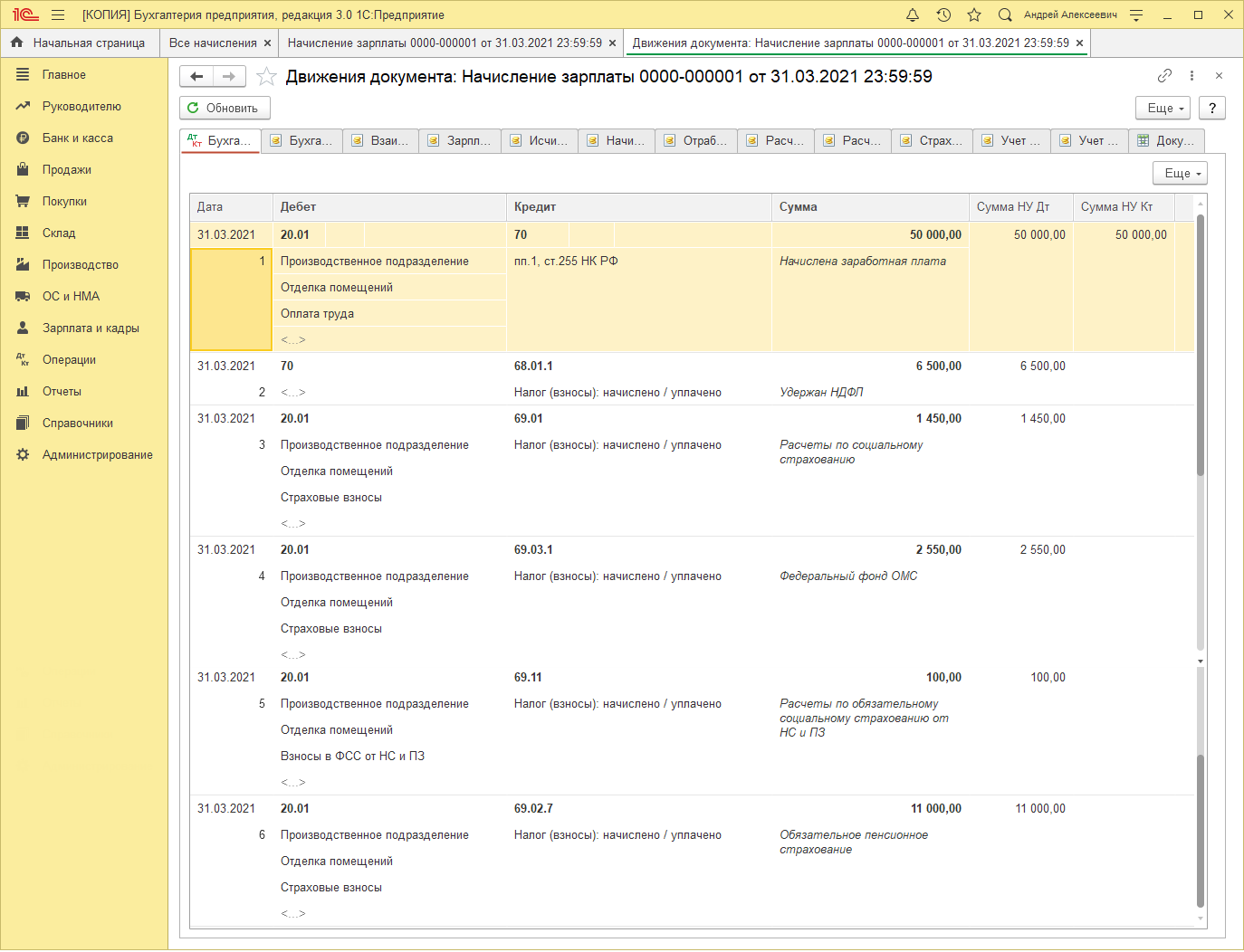The height and width of the screenshot is (952, 1244).
Task: Select the Доку... tab with table icon
Action: point(1167,140)
